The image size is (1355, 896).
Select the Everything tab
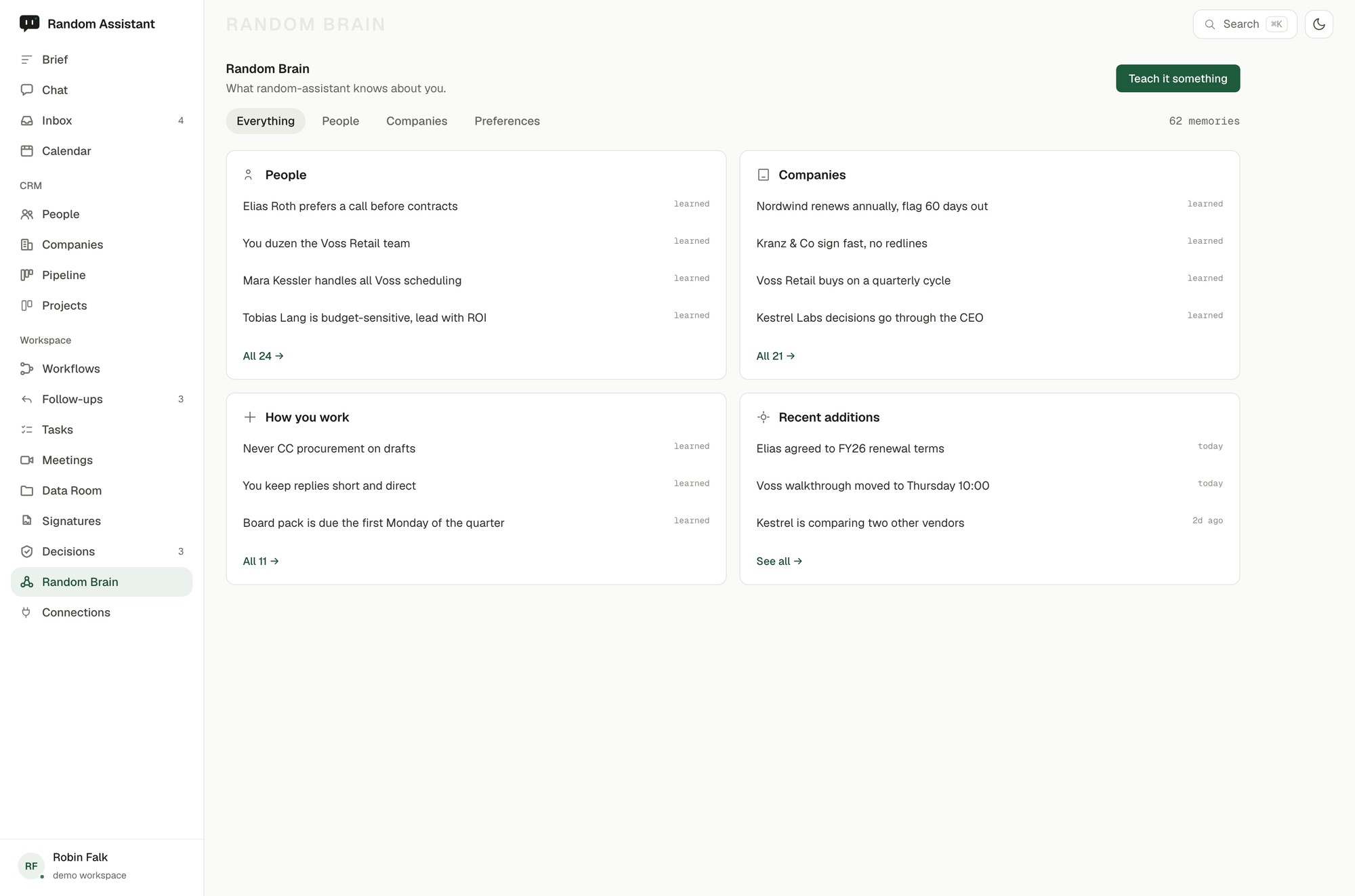[x=266, y=121]
